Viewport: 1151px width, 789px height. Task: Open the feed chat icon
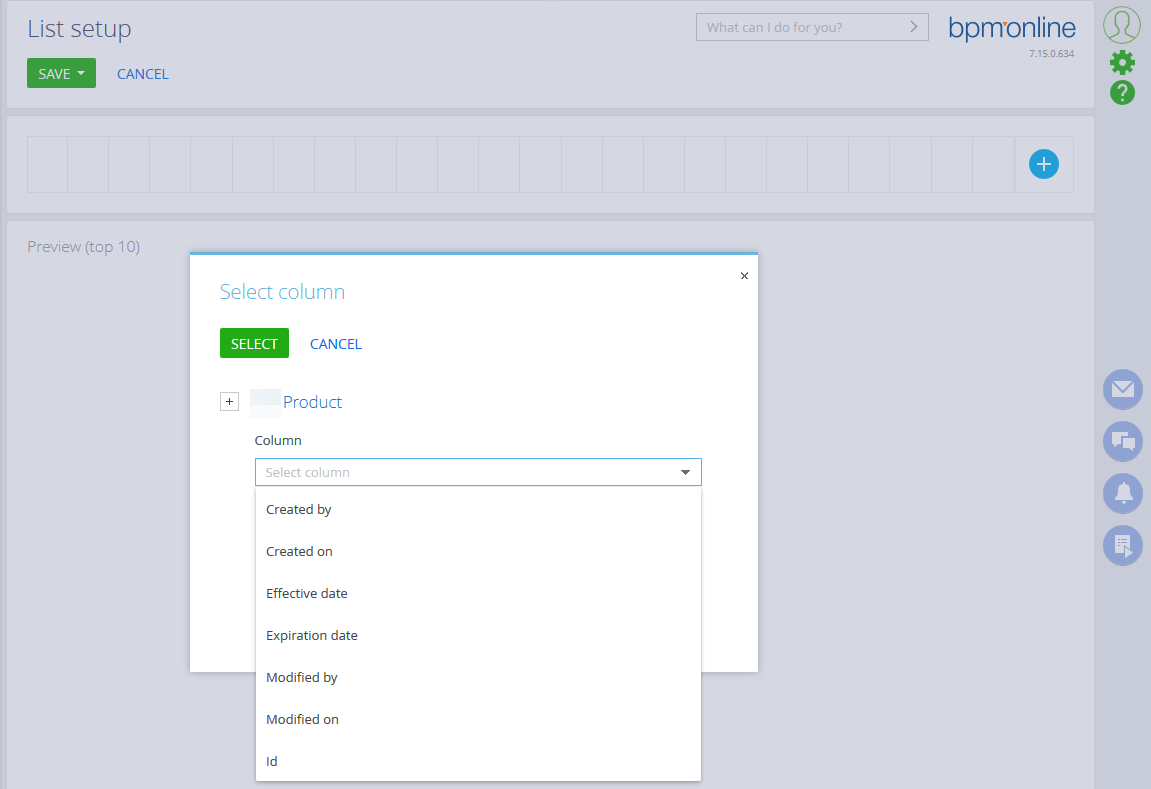[1122, 441]
